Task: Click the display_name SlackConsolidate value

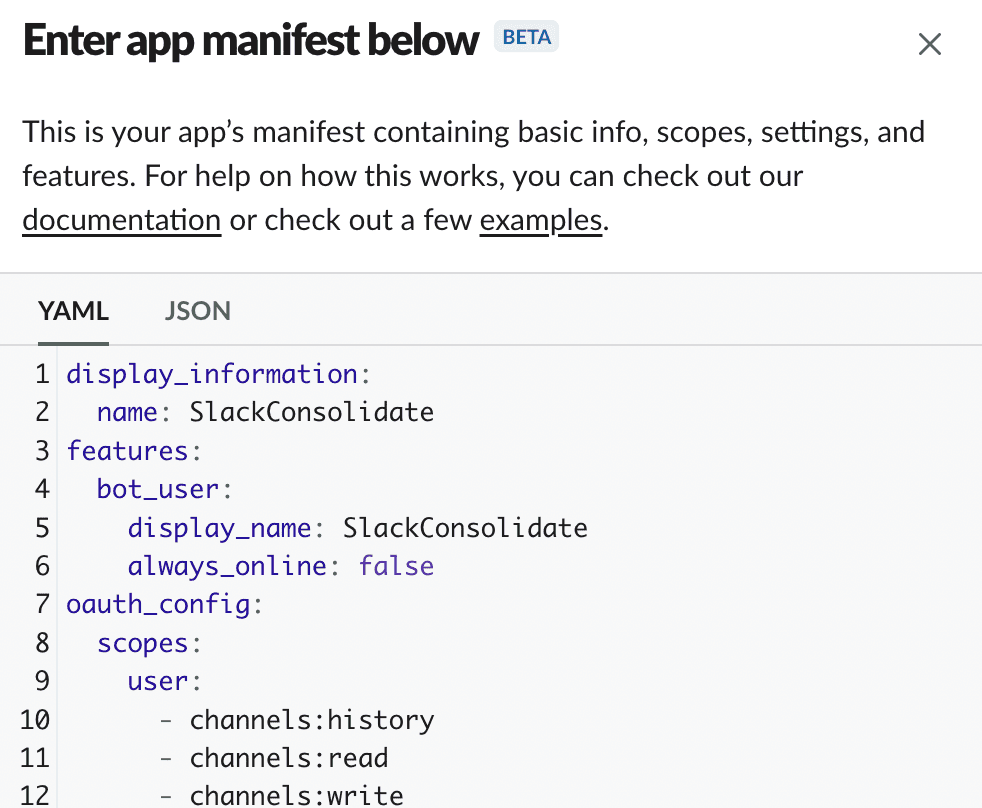Action: pyautogui.click(x=465, y=528)
